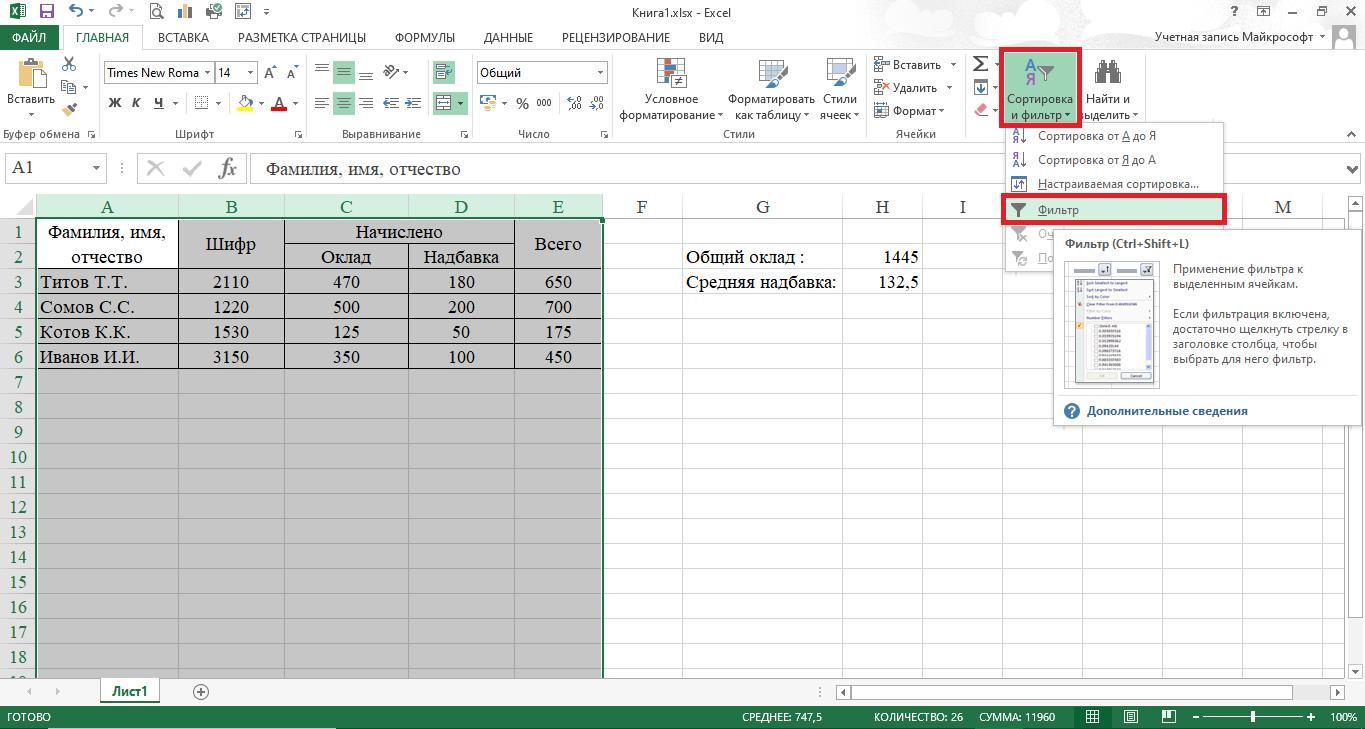Viewport: 1365px width, 729px height.
Task: Open the number format Общий dropdown
Action: [600, 73]
